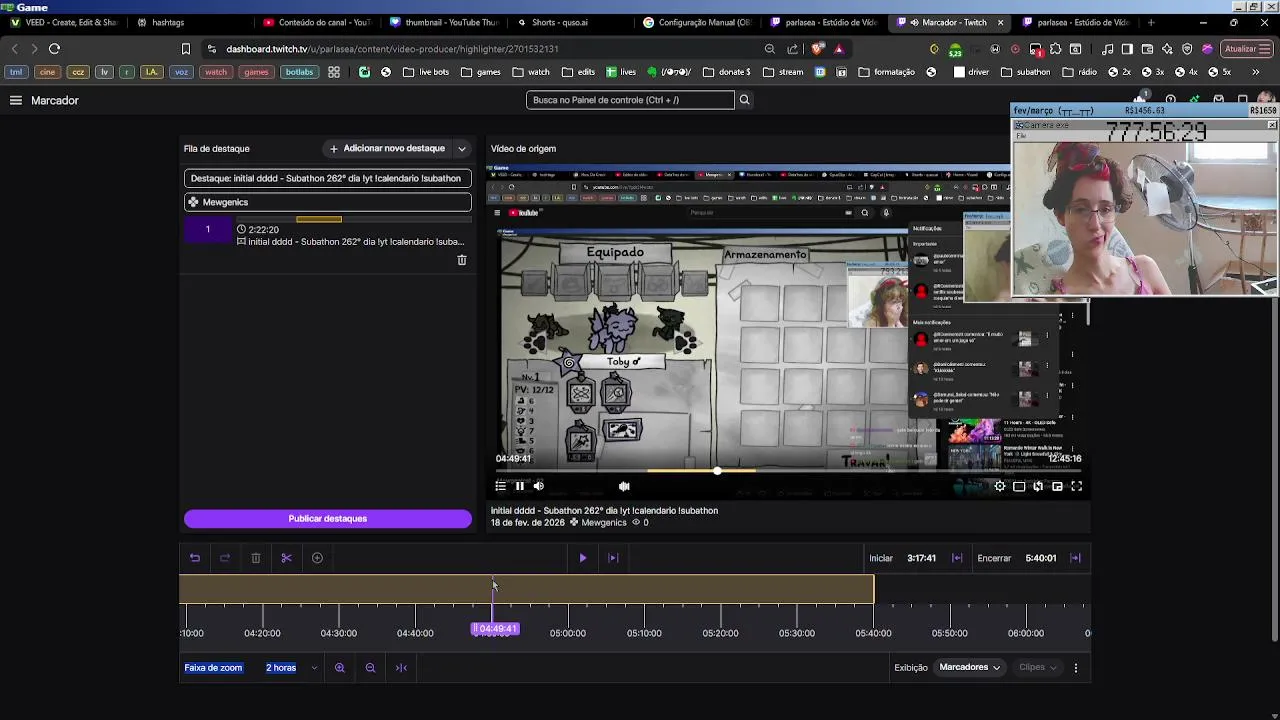Open the Marcador hamburger menu

(x=16, y=100)
